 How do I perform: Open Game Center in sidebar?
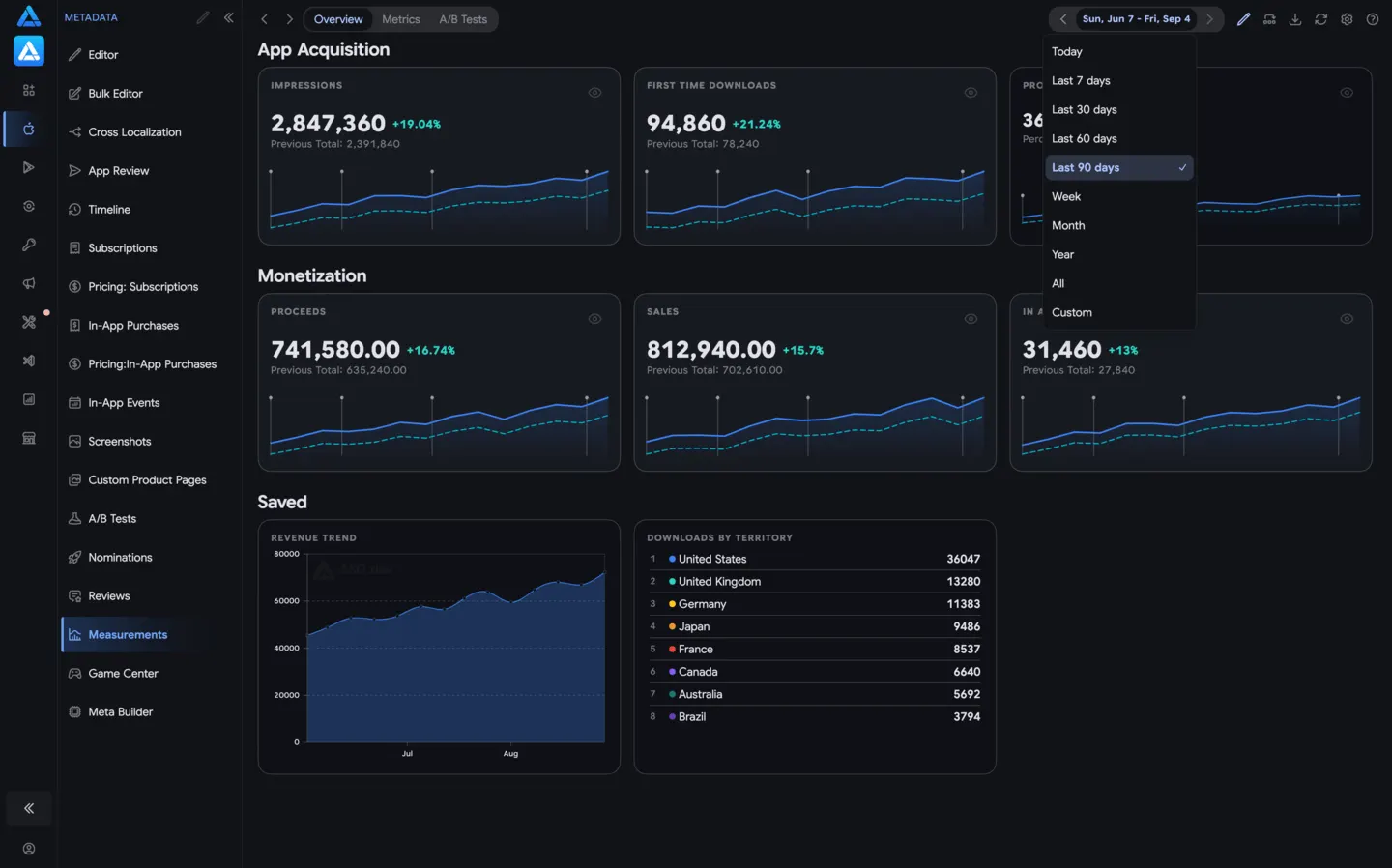148,674
